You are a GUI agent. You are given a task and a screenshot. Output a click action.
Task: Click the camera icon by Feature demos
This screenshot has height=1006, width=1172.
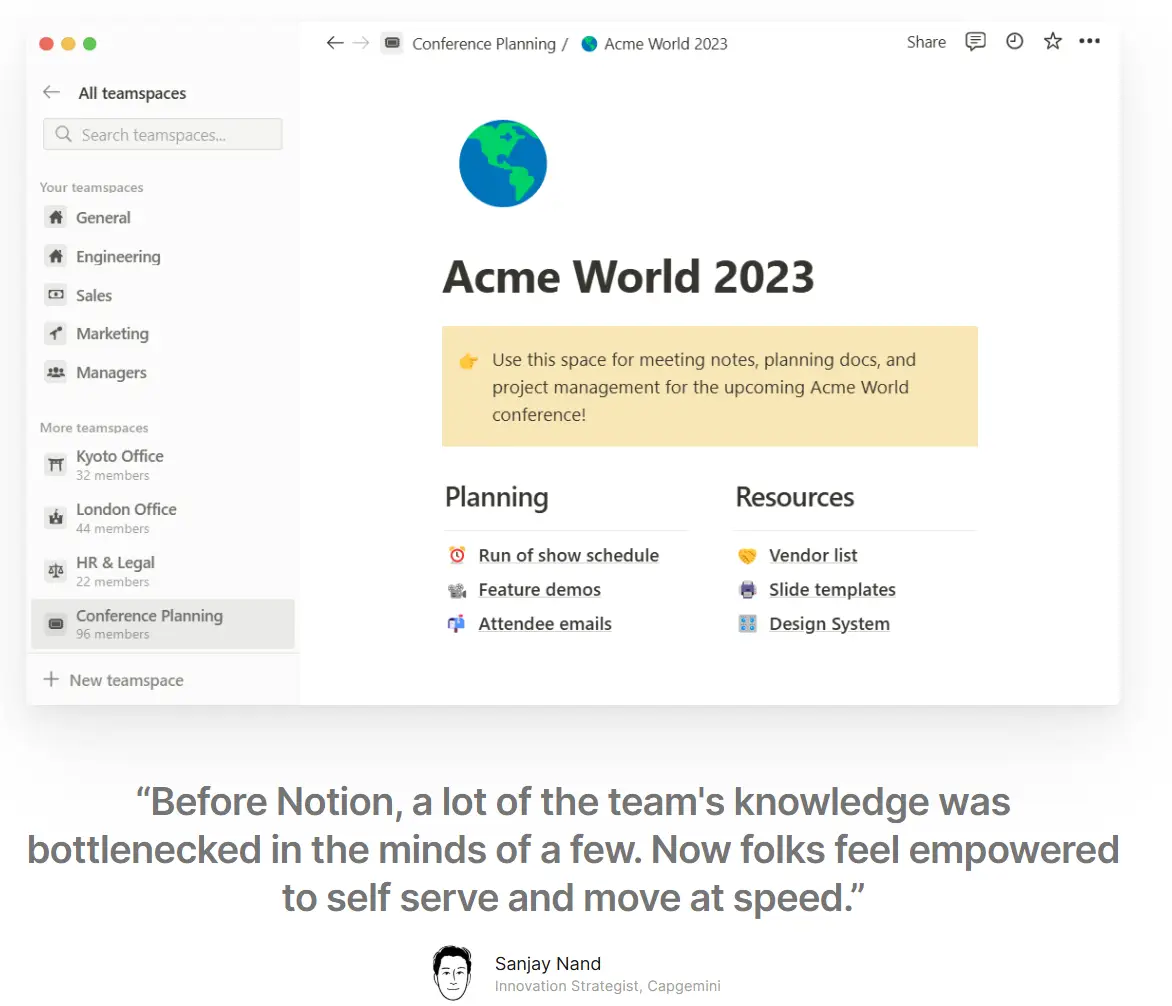(x=457, y=590)
